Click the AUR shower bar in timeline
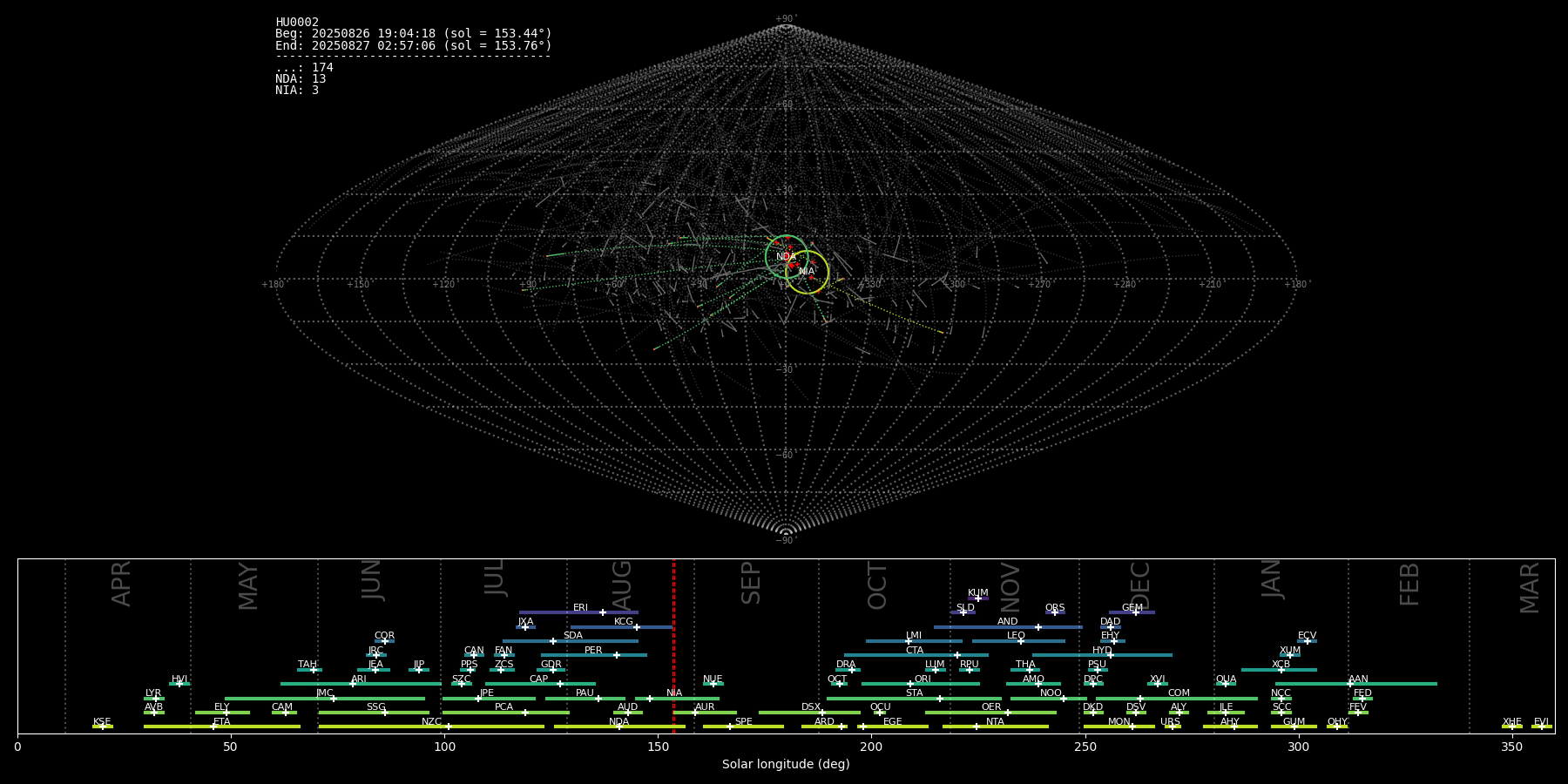The height and width of the screenshot is (784, 1568). pos(705,713)
